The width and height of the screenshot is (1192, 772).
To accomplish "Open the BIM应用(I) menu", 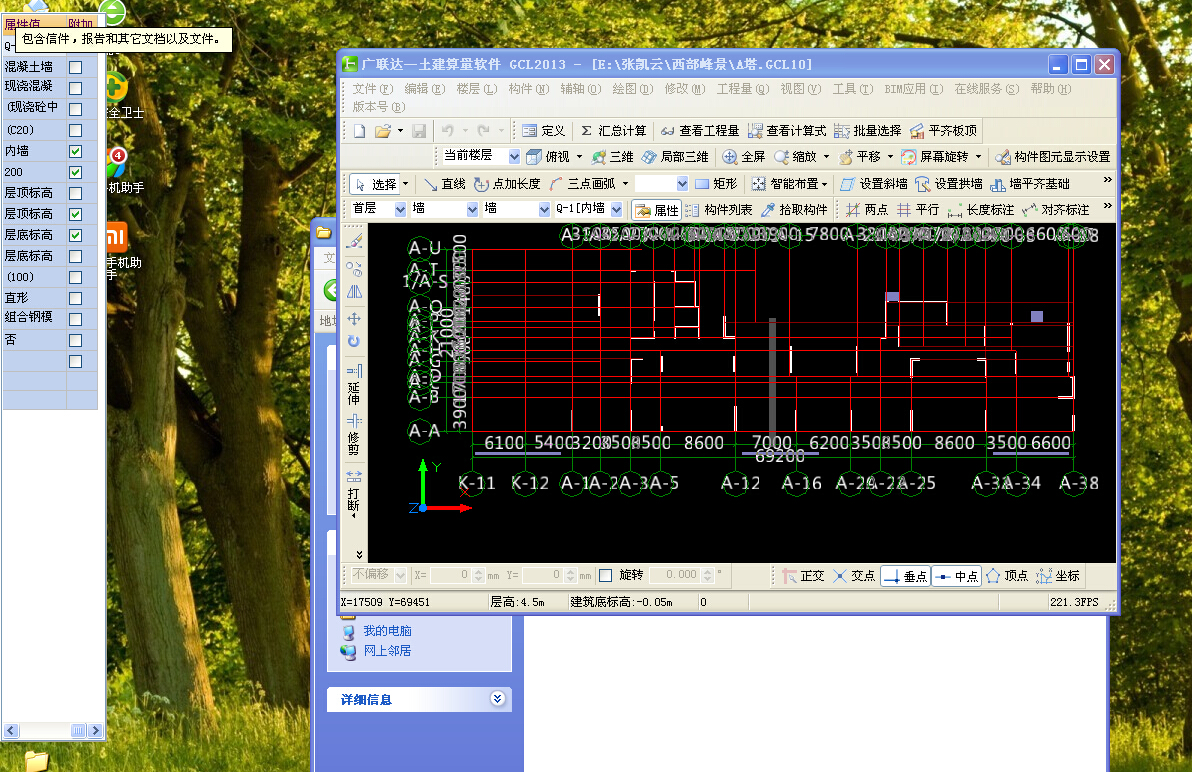I will click(x=913, y=89).
